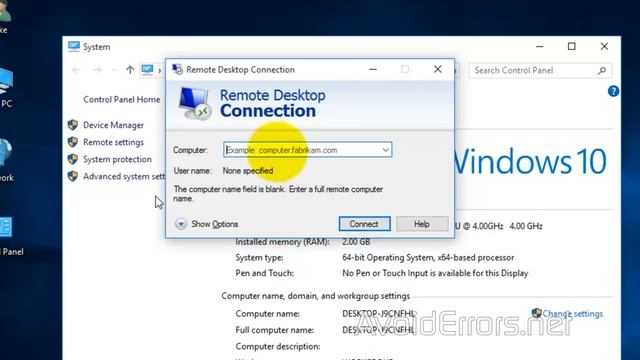
Task: Open the System window help icon
Action: click(x=613, y=91)
